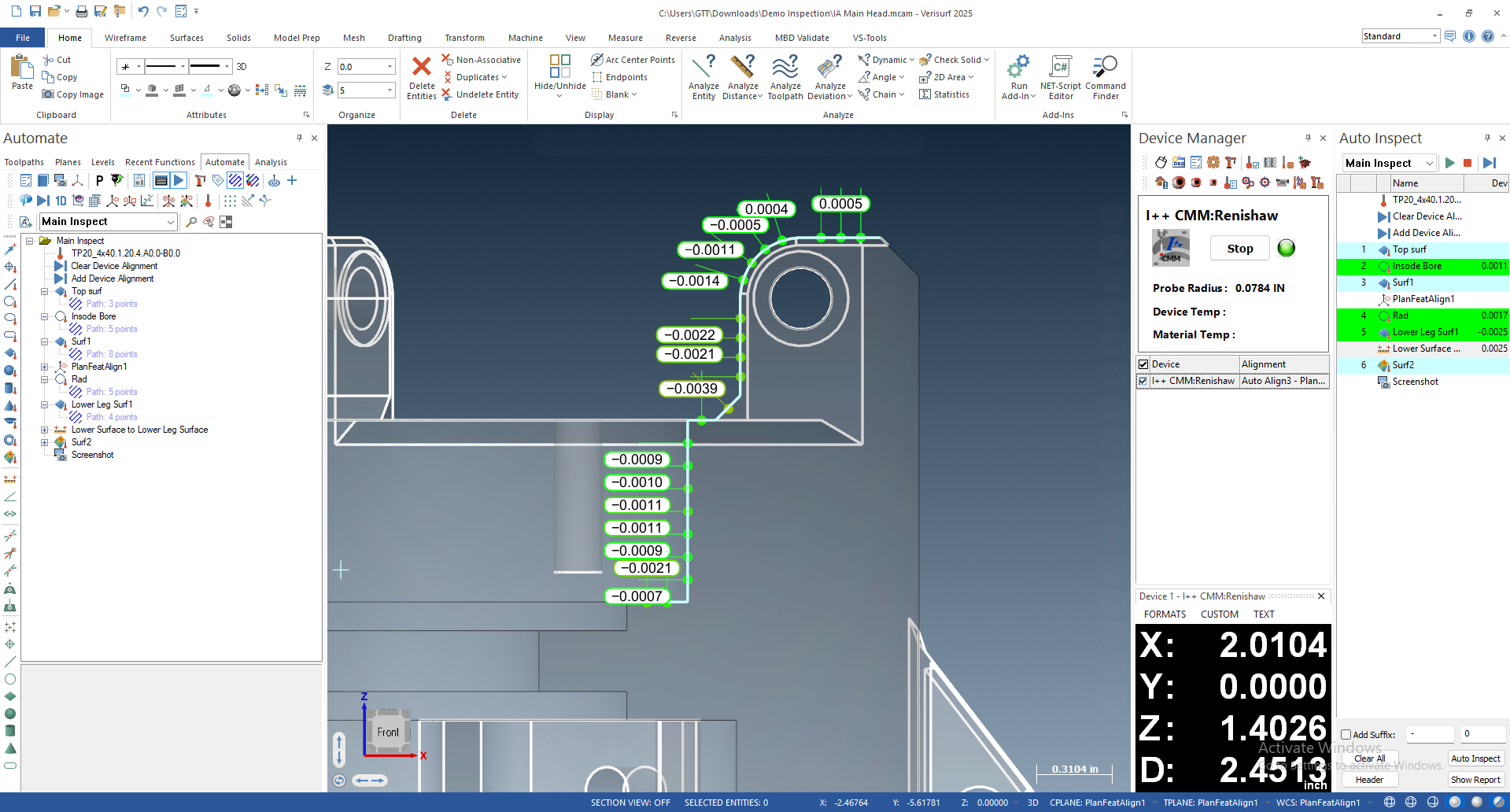
Task: Open the Toolpaths panel tab
Action: 24,162
